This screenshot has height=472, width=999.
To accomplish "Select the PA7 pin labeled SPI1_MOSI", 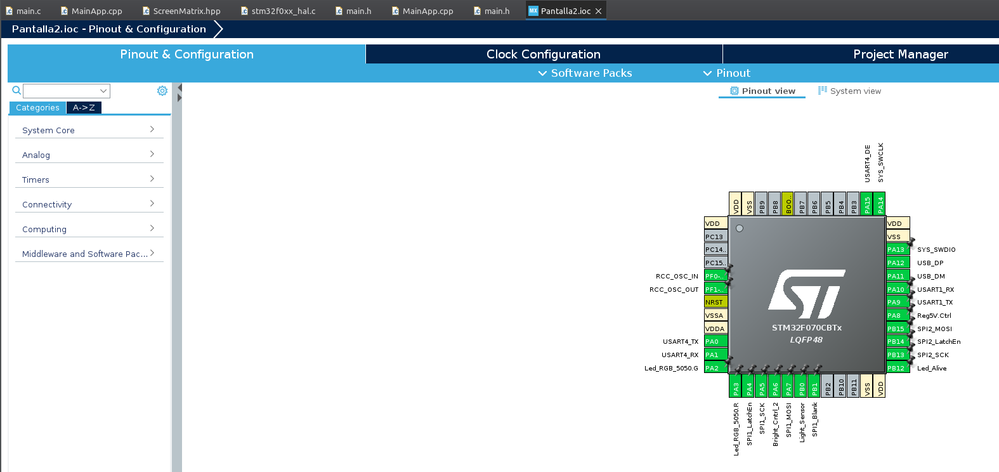I will click(787, 386).
